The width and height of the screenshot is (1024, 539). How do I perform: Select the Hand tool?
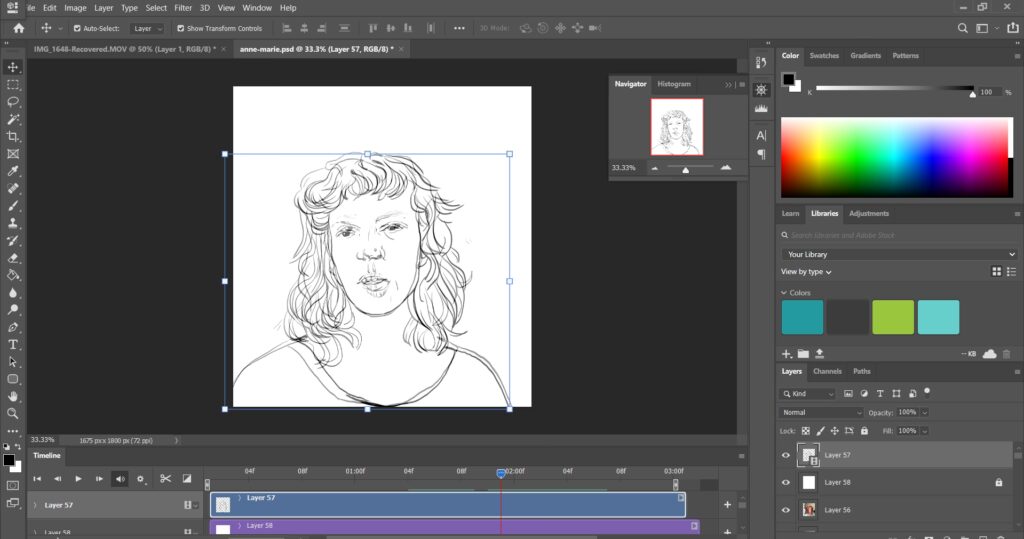13,396
